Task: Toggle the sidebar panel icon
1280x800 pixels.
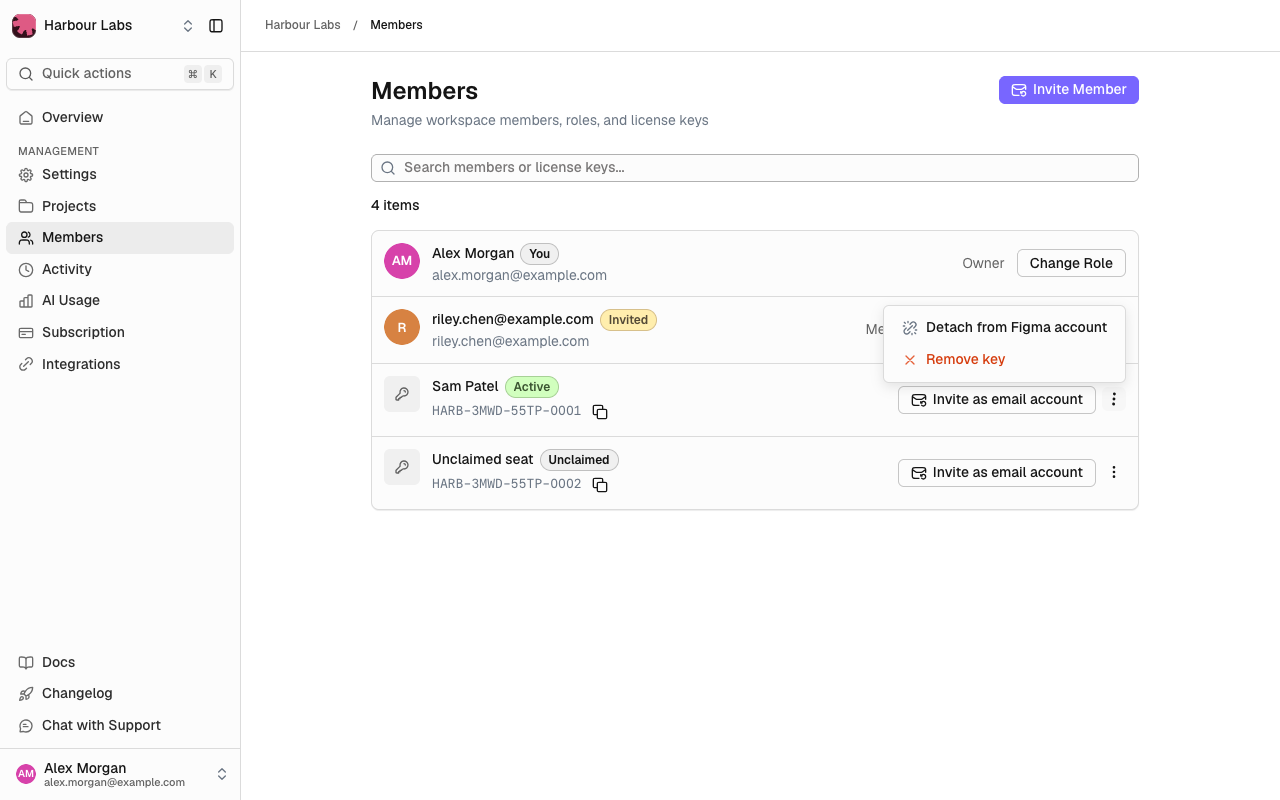Action: point(216,26)
